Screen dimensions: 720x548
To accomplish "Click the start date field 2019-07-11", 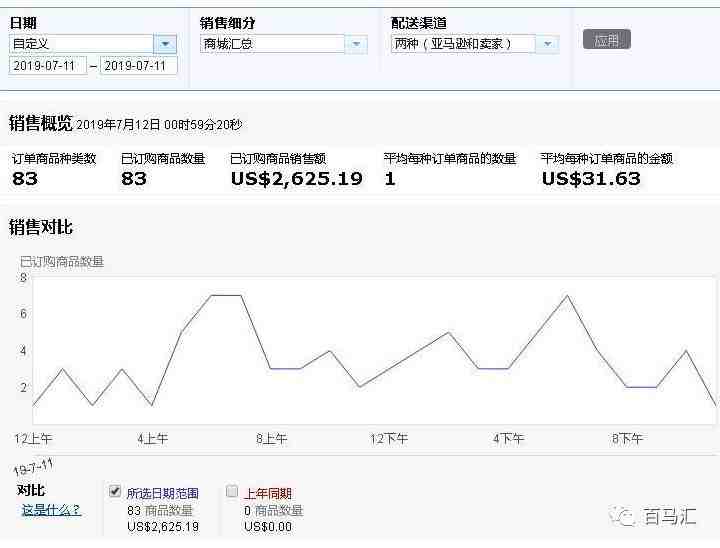I will (x=48, y=66).
